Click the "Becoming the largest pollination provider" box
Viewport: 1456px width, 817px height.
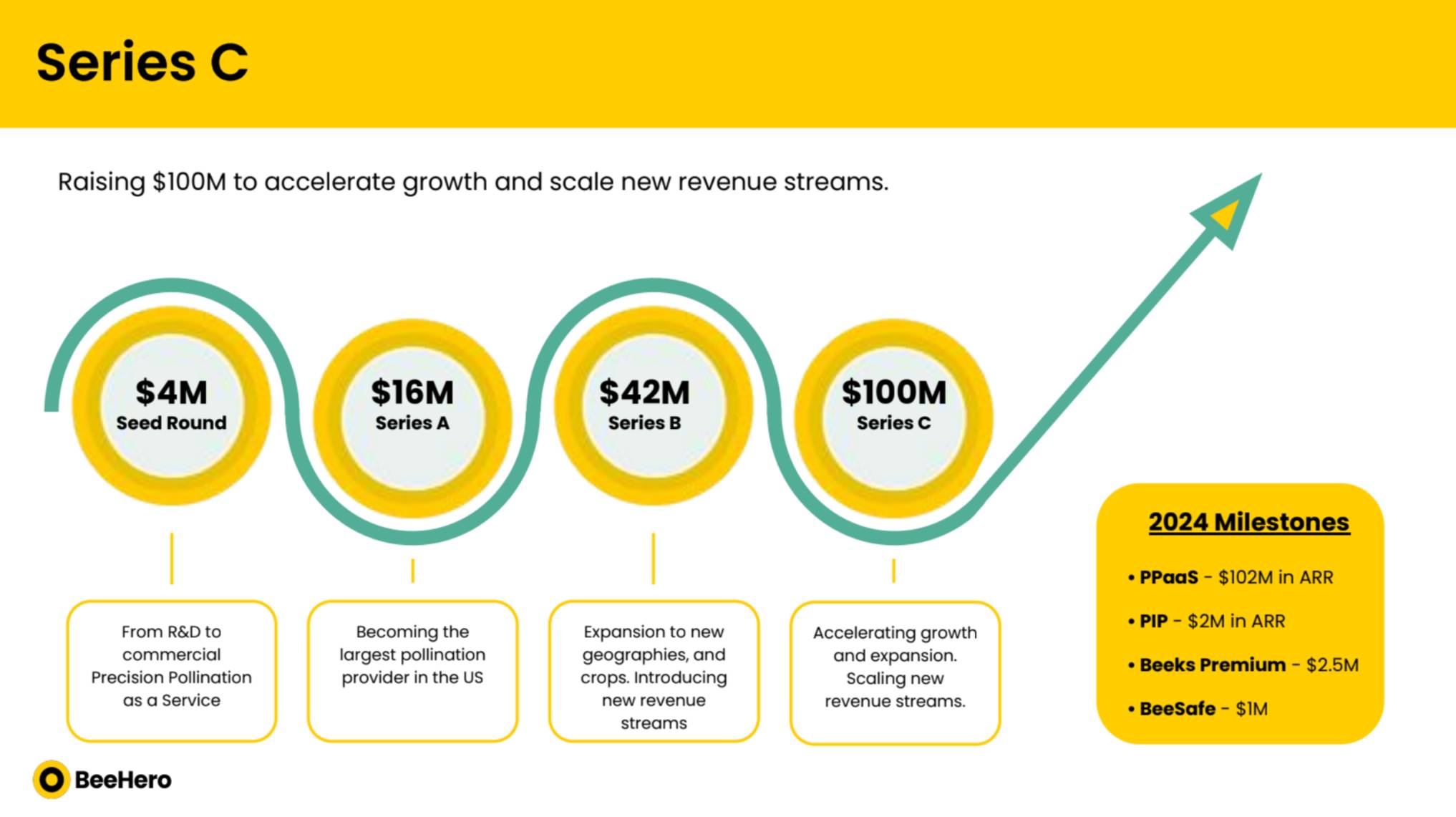[x=412, y=671]
